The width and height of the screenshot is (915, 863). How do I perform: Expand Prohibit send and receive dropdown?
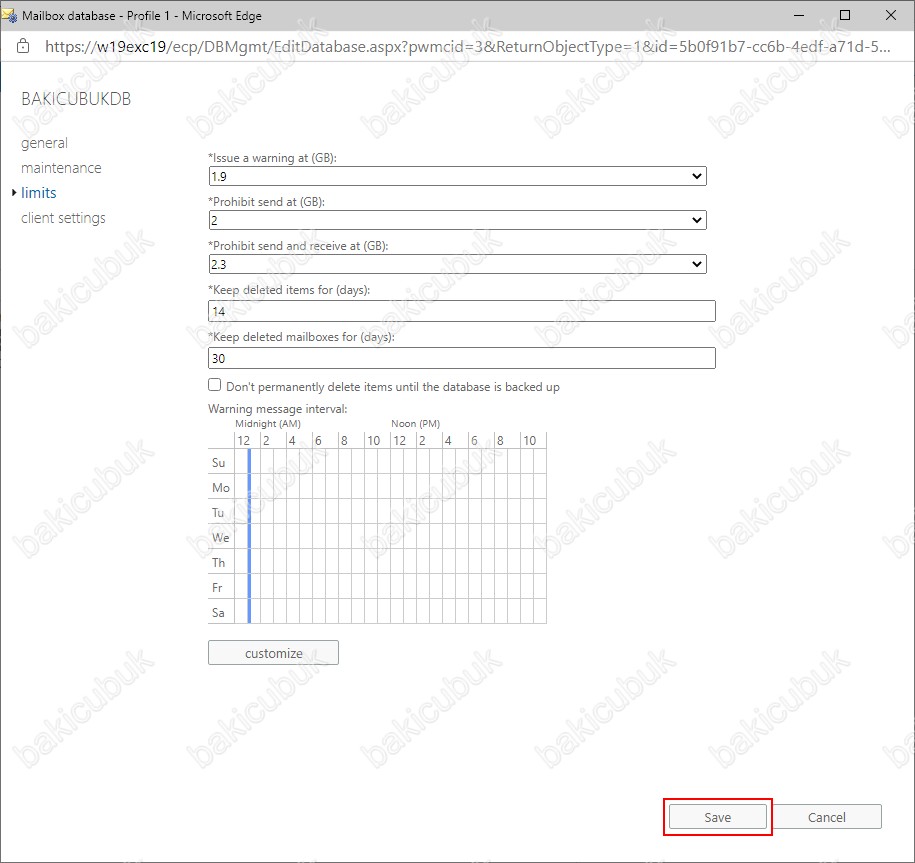458,264
